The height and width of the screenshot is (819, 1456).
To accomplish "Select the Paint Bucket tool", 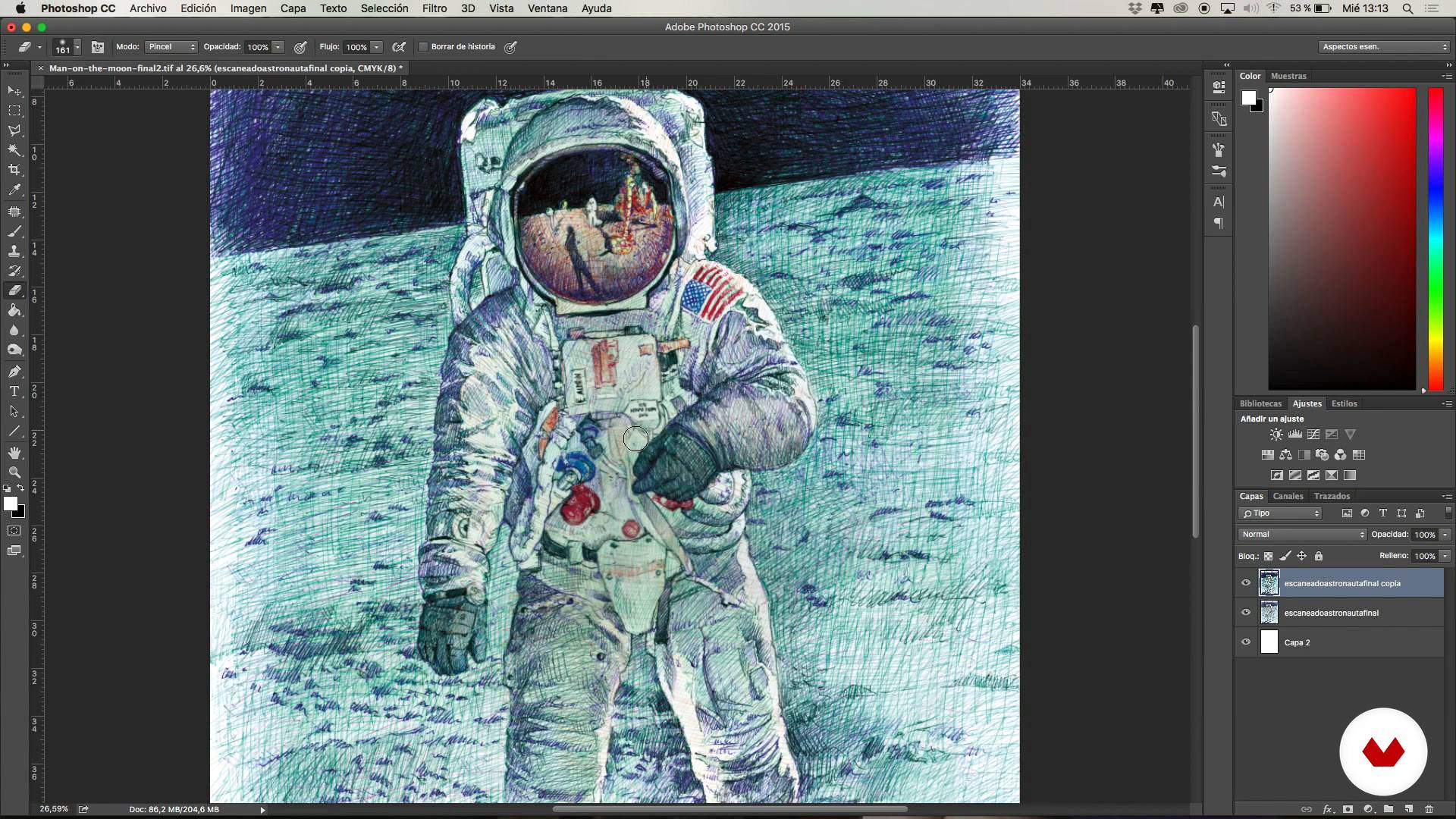I will (x=14, y=310).
